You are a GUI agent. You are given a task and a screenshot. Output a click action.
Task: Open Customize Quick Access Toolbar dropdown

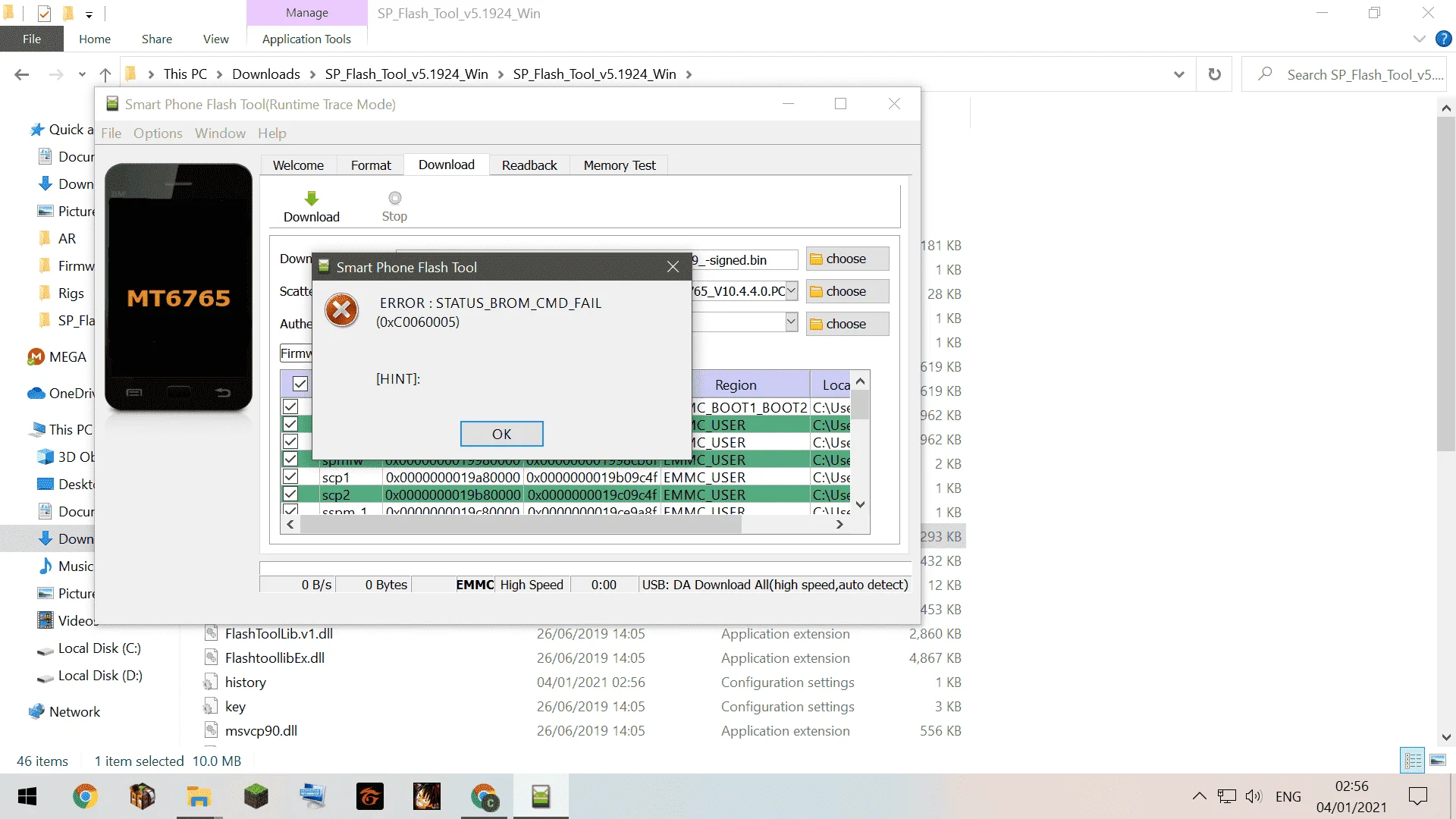89,14
